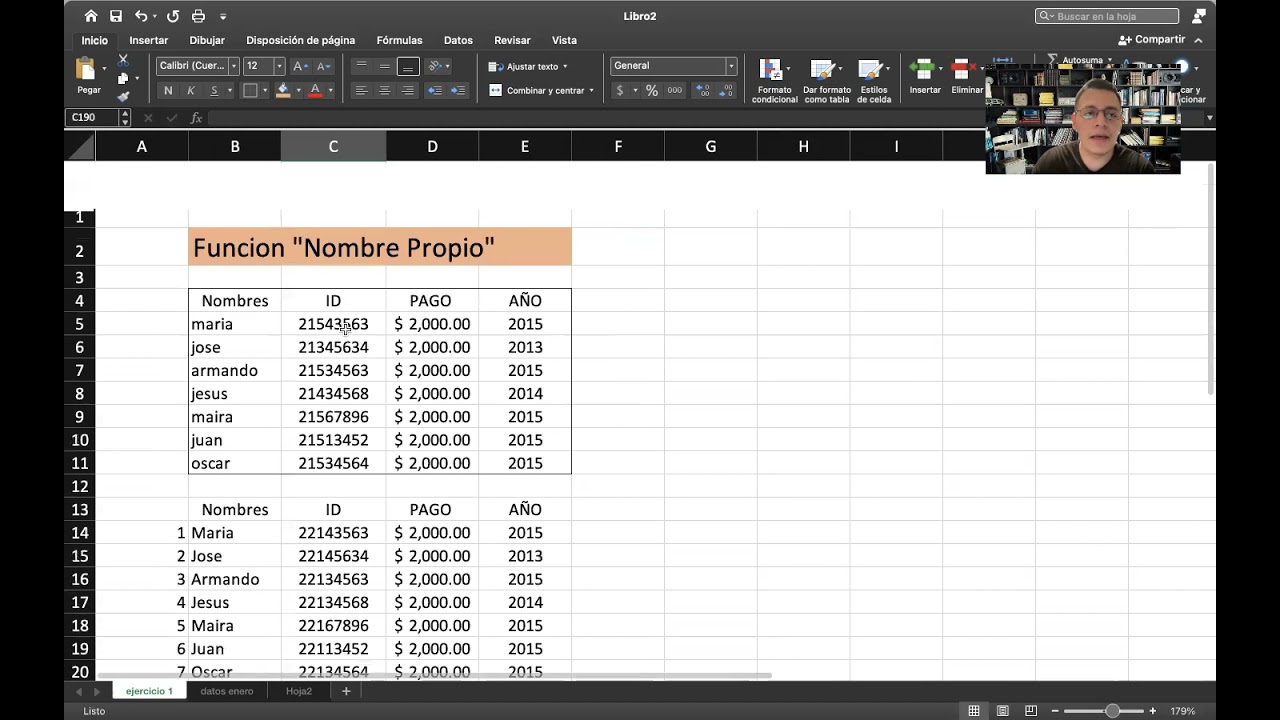Apply percent style format
The image size is (1280, 720).
pos(651,90)
